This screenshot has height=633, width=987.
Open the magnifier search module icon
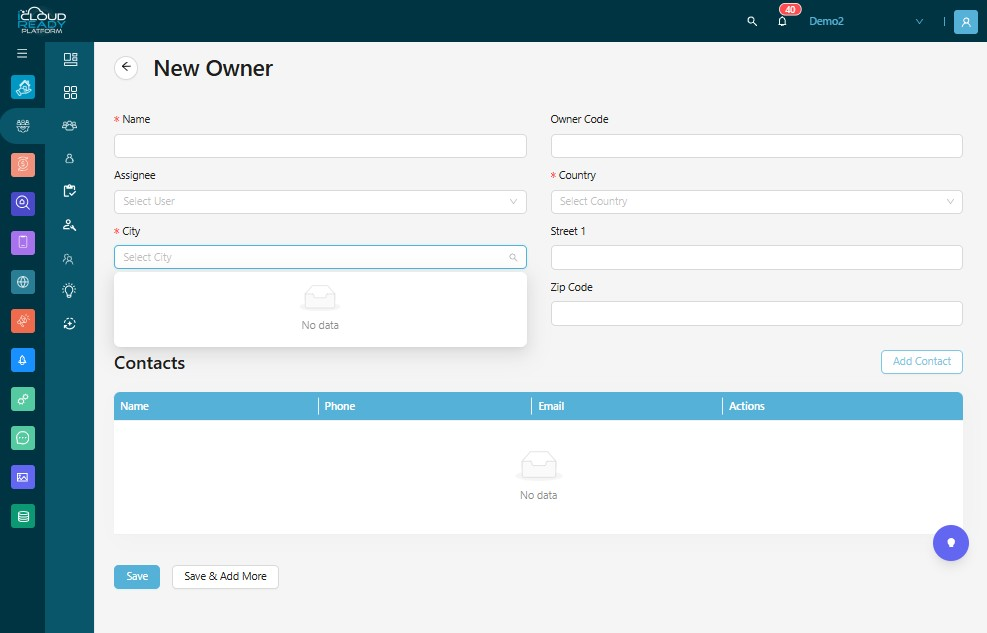23,204
